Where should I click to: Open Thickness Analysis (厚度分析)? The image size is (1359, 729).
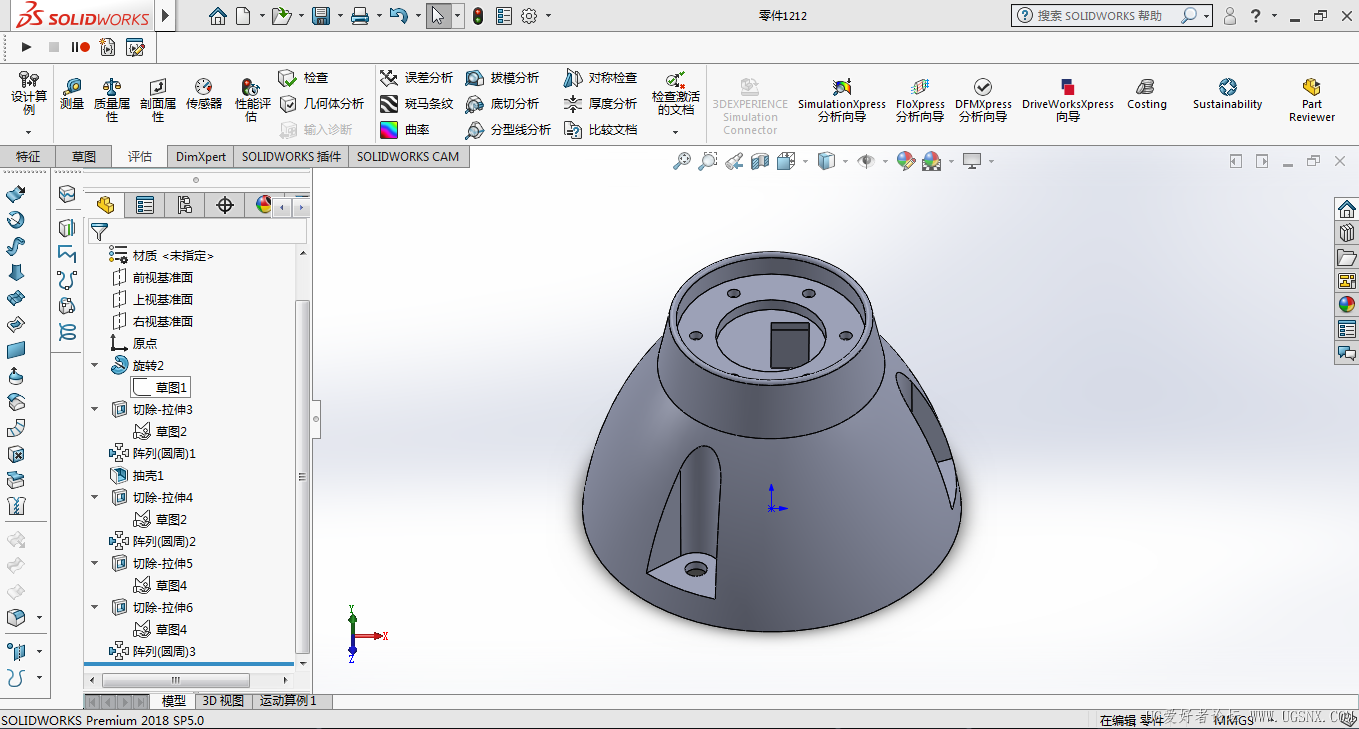pos(600,104)
